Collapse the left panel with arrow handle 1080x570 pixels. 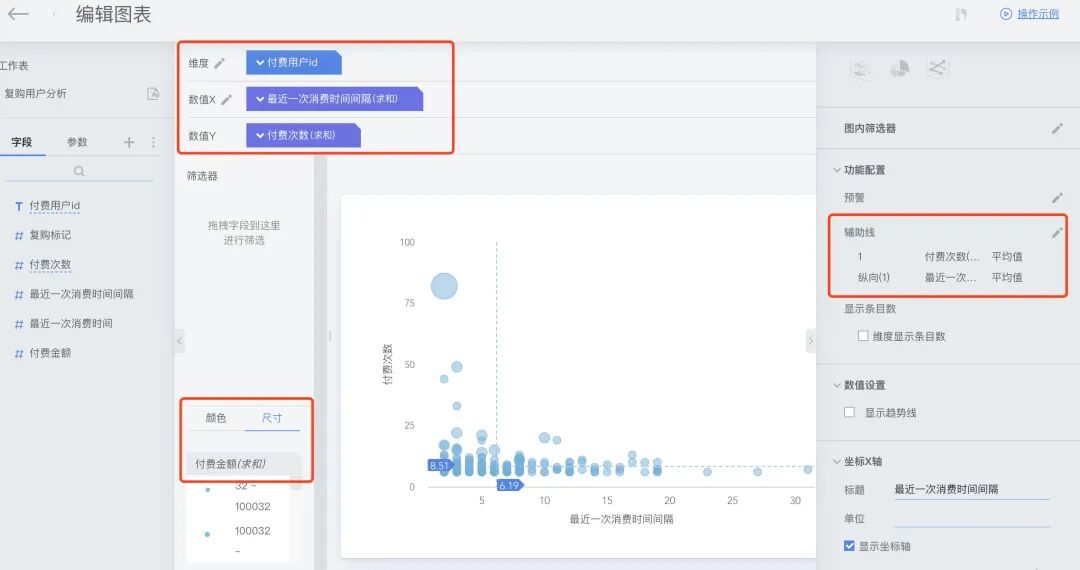pos(180,341)
